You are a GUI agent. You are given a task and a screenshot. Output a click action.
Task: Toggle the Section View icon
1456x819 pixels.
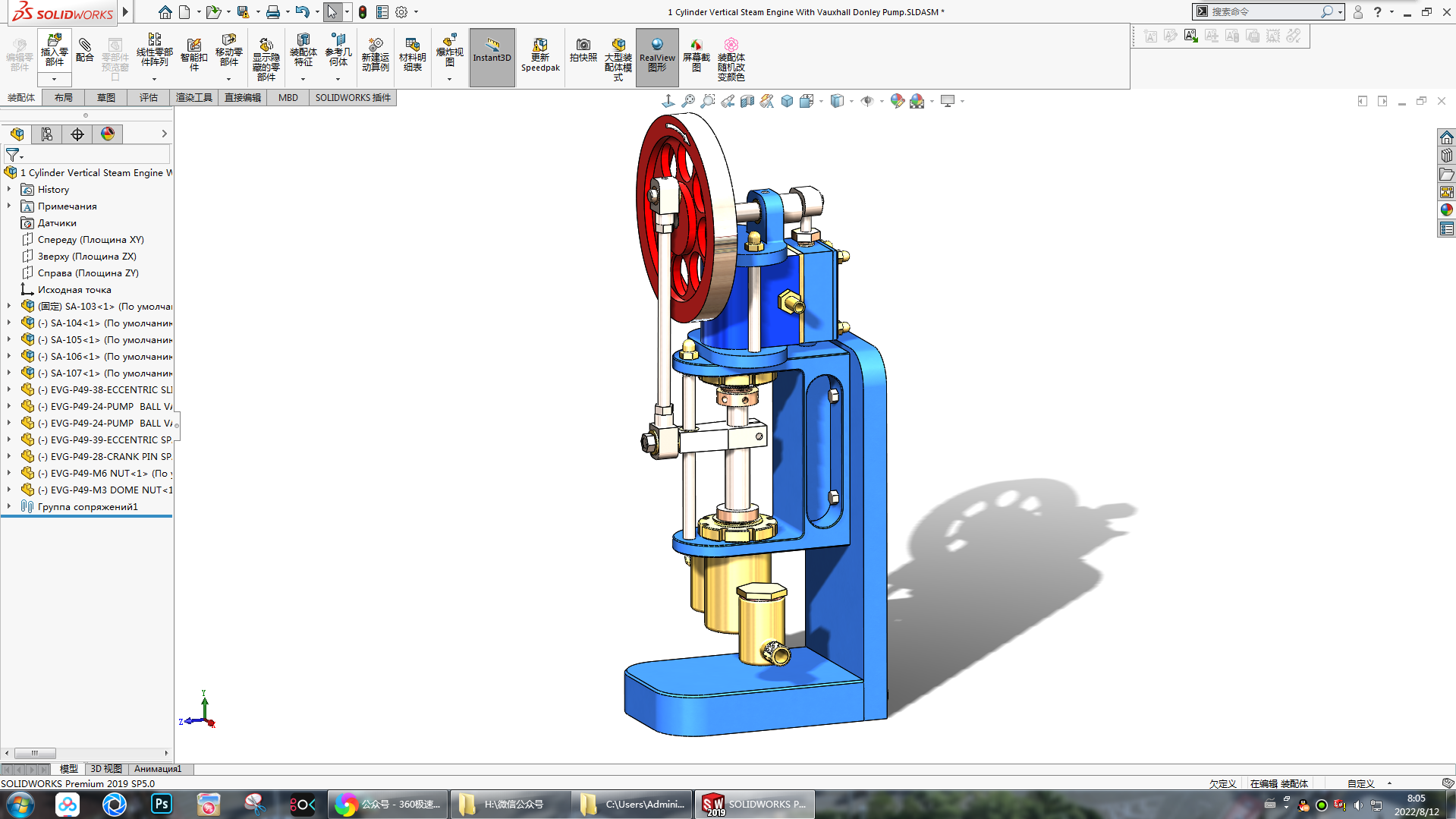tap(747, 101)
